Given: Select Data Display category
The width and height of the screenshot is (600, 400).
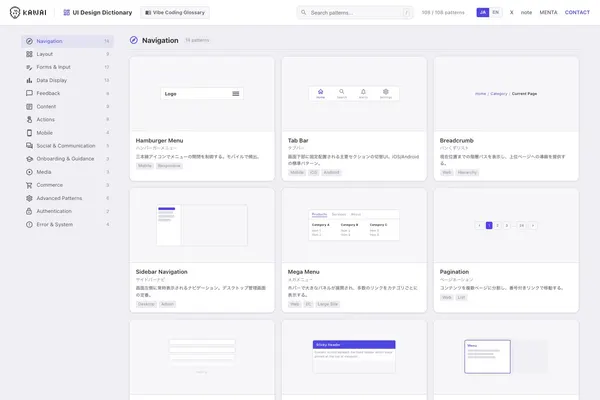Looking at the screenshot, I should (67, 80).
